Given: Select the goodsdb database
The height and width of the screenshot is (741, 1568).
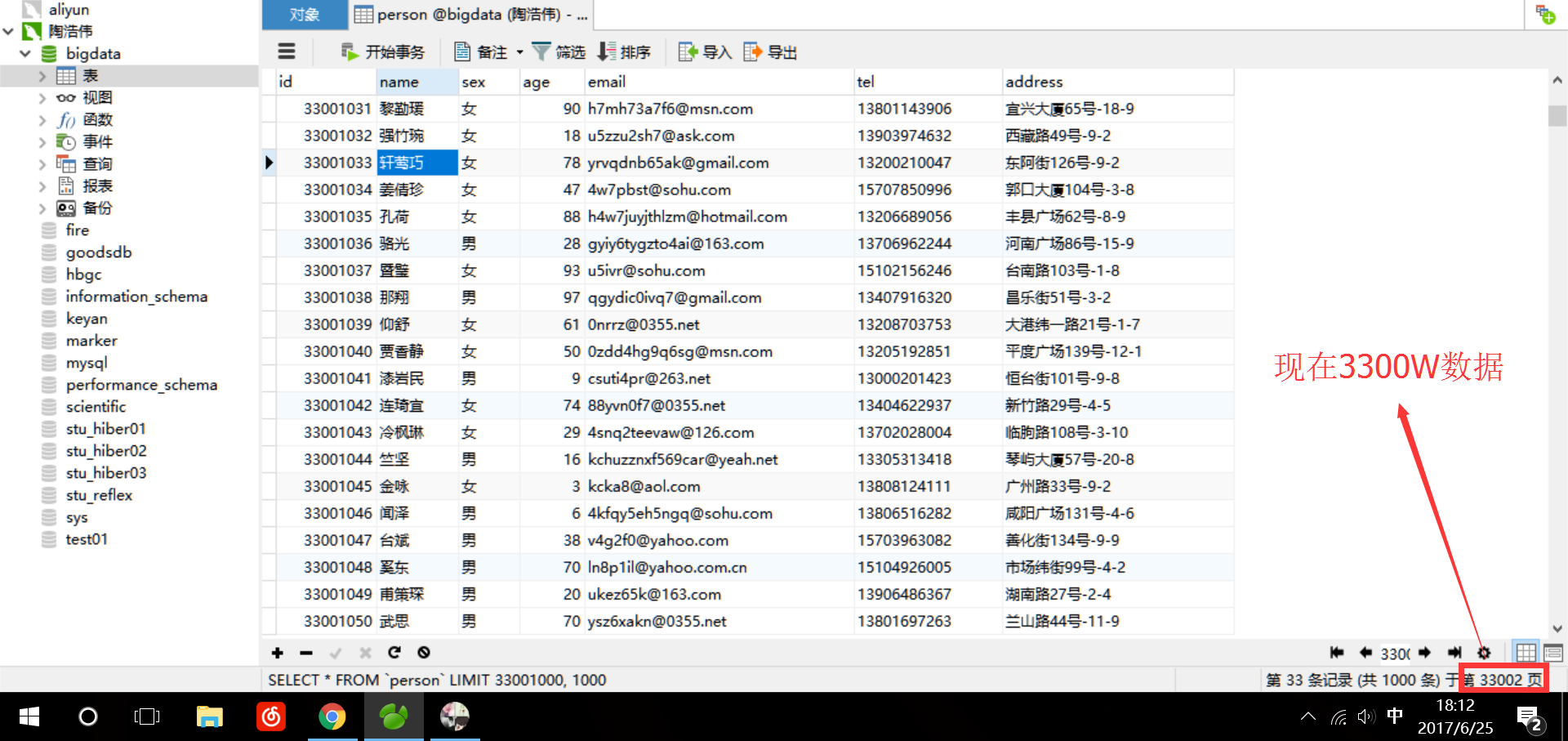Looking at the screenshot, I should click(98, 252).
